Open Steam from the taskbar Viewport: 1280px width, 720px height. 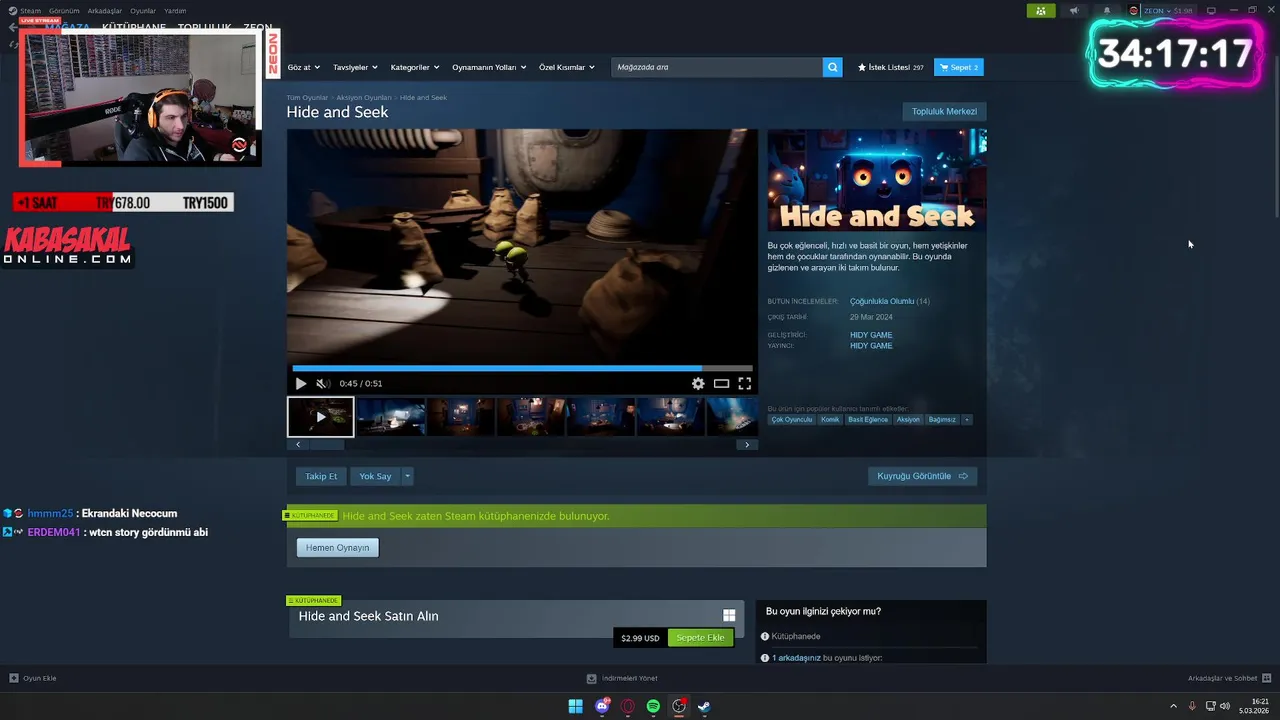coord(704,706)
